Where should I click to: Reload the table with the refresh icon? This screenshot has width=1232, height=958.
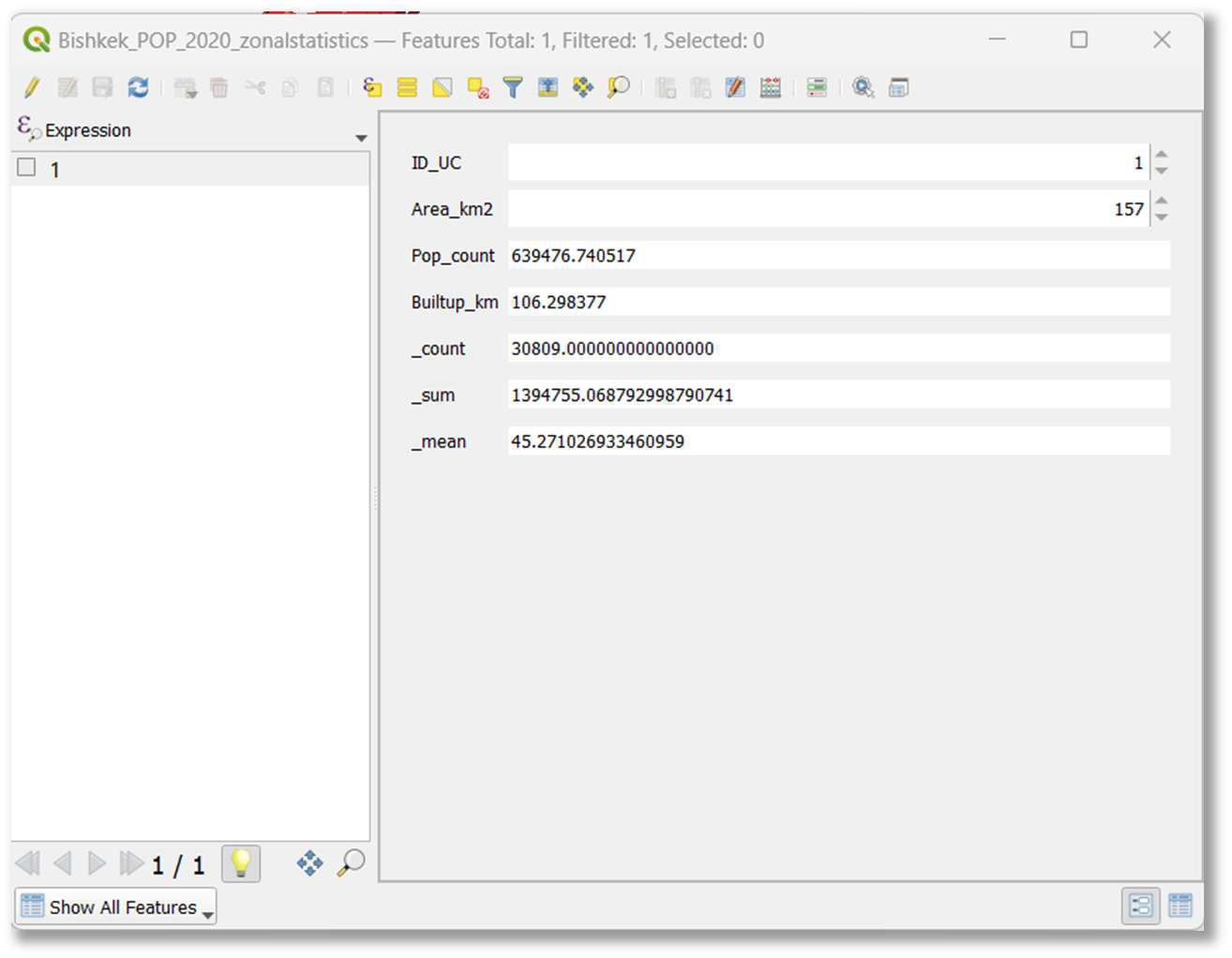pos(138,88)
